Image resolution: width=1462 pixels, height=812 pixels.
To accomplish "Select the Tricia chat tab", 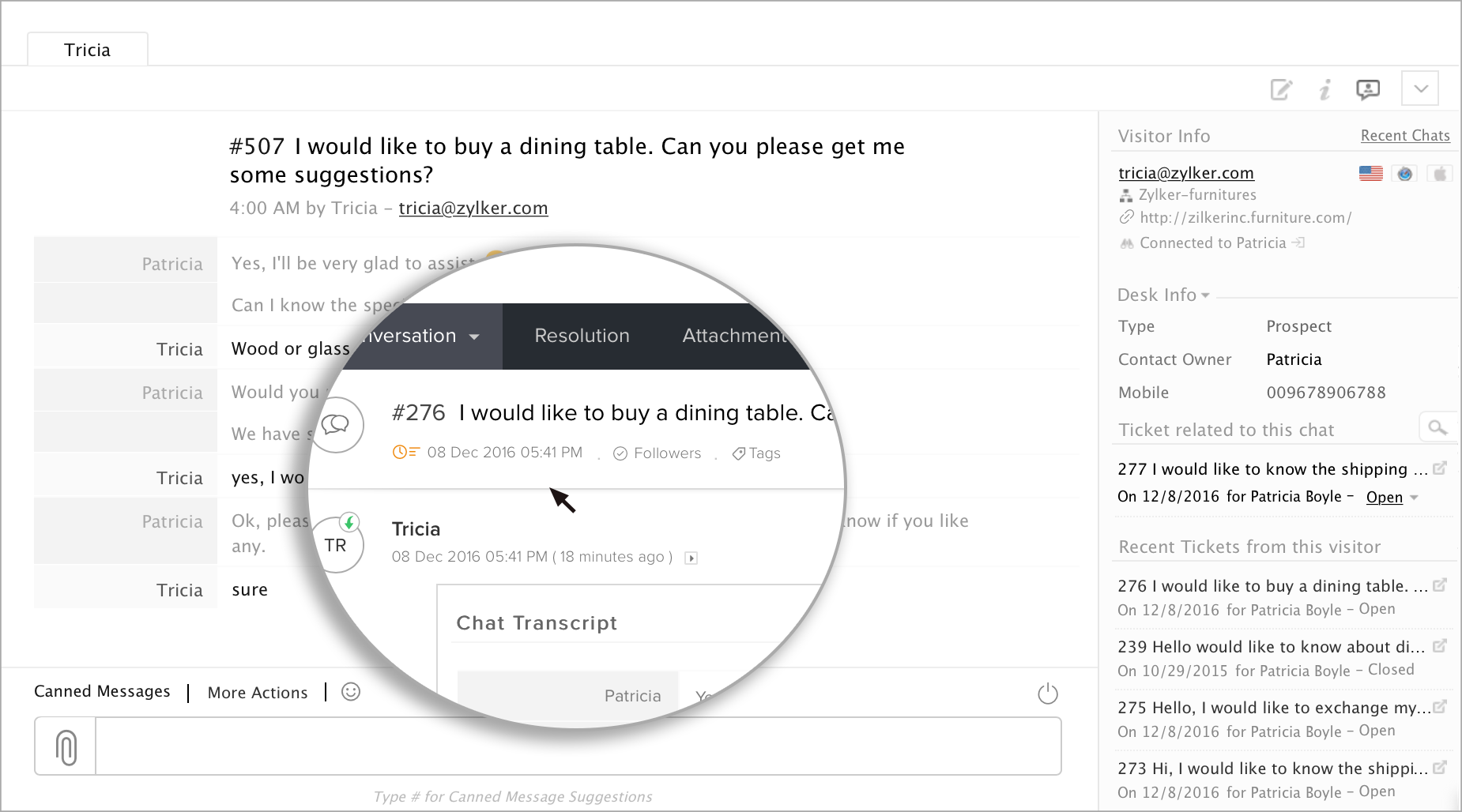I will pos(88,50).
